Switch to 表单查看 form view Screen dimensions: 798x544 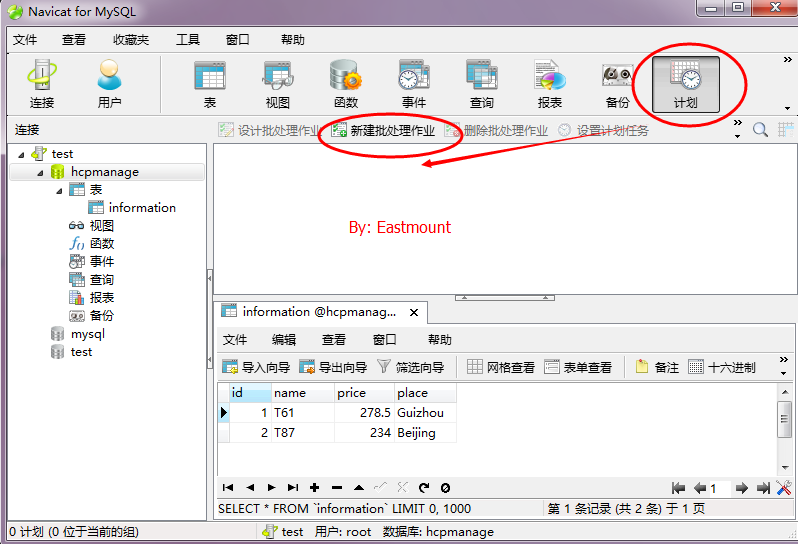pos(578,367)
